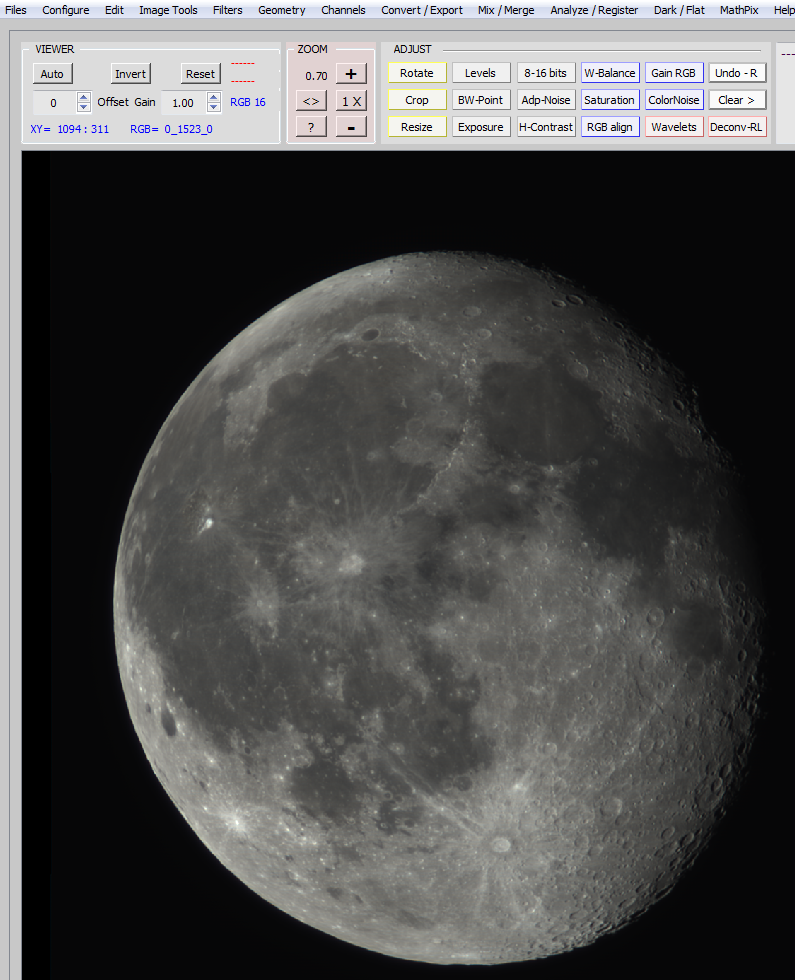Click the Crop button
The height and width of the screenshot is (980, 795).
click(x=417, y=100)
